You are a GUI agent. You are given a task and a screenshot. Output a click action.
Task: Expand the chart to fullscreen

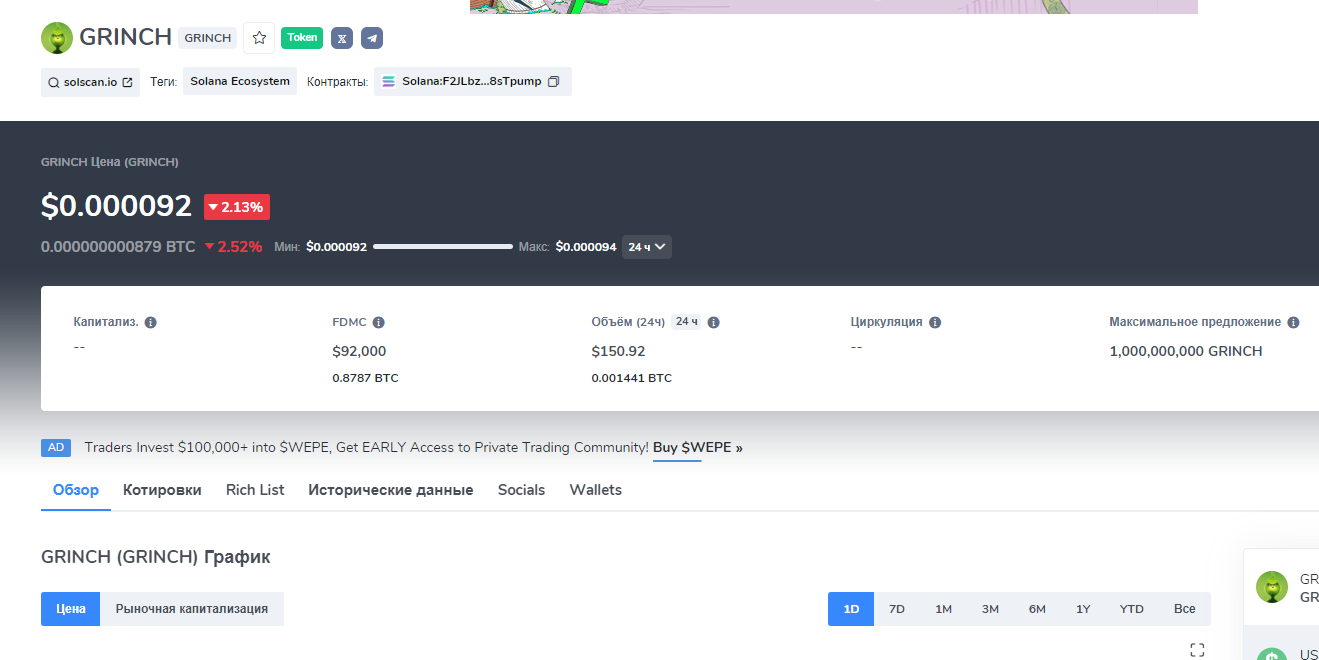pos(1197,650)
